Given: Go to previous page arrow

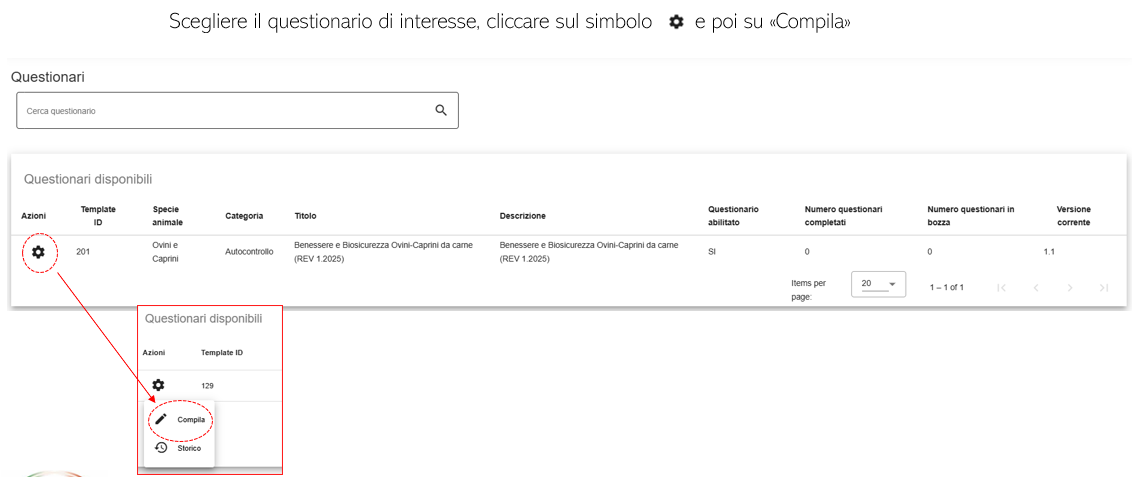Looking at the screenshot, I should 1036,287.
